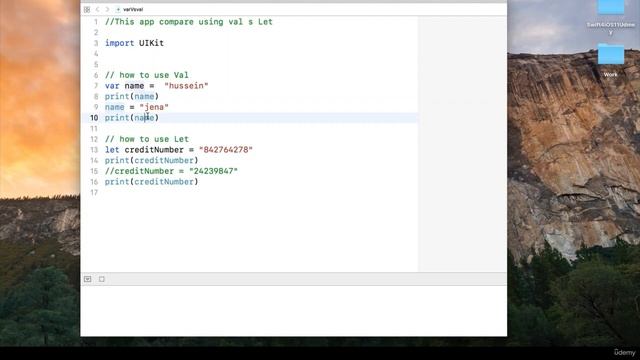640x360 pixels.
Task: Click on "import UIKit" line
Action: point(134,43)
